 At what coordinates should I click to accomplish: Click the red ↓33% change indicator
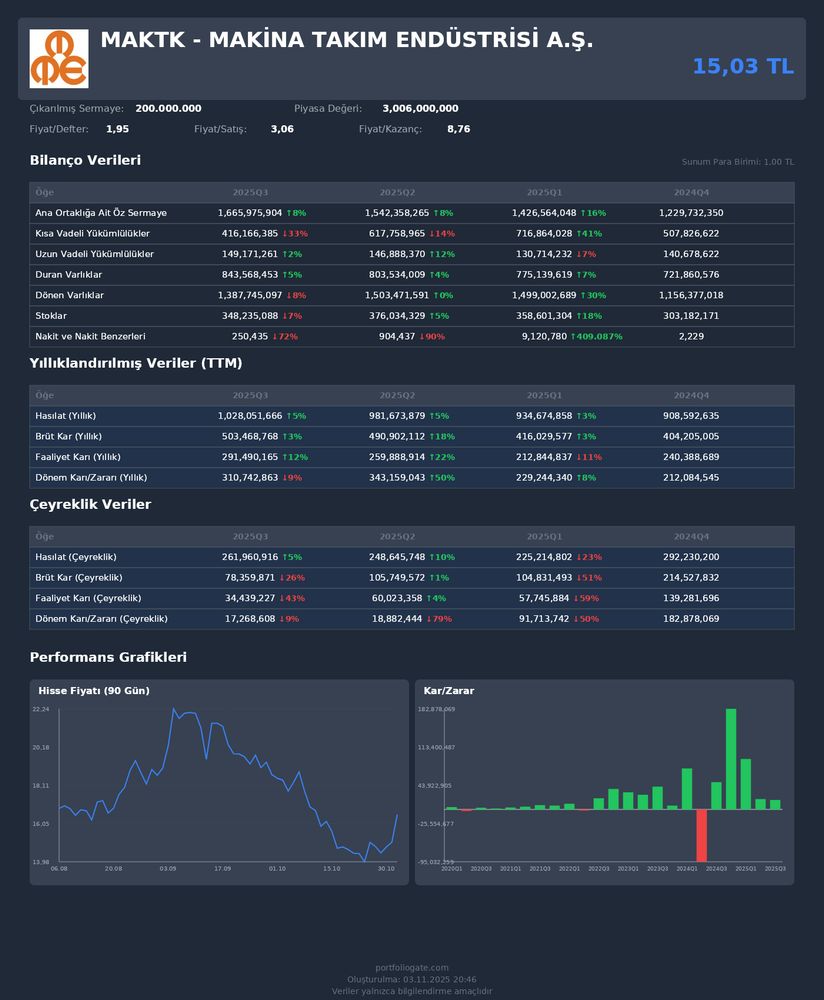click(295, 233)
